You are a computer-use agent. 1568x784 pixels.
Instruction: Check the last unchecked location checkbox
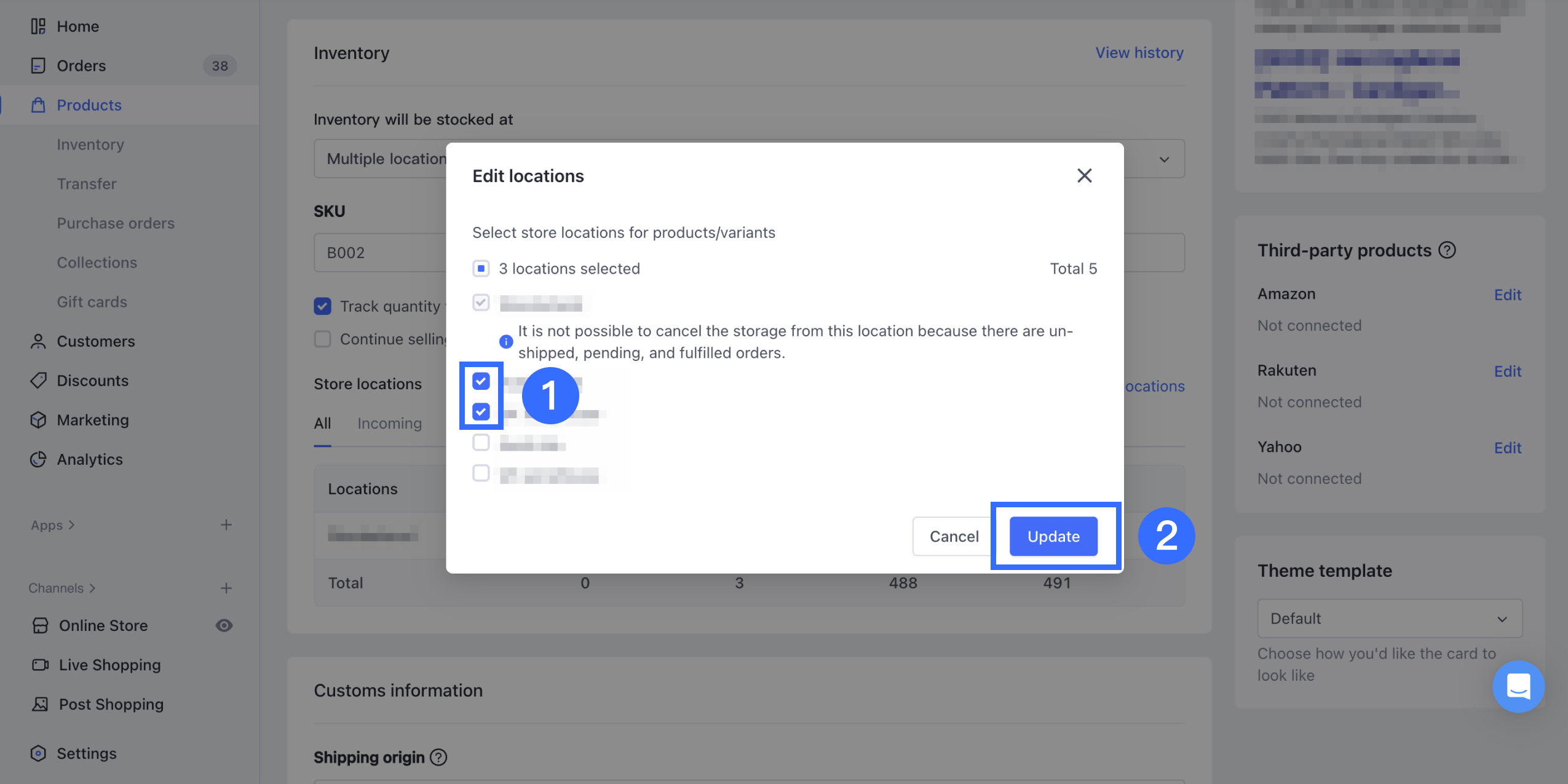tap(481, 473)
